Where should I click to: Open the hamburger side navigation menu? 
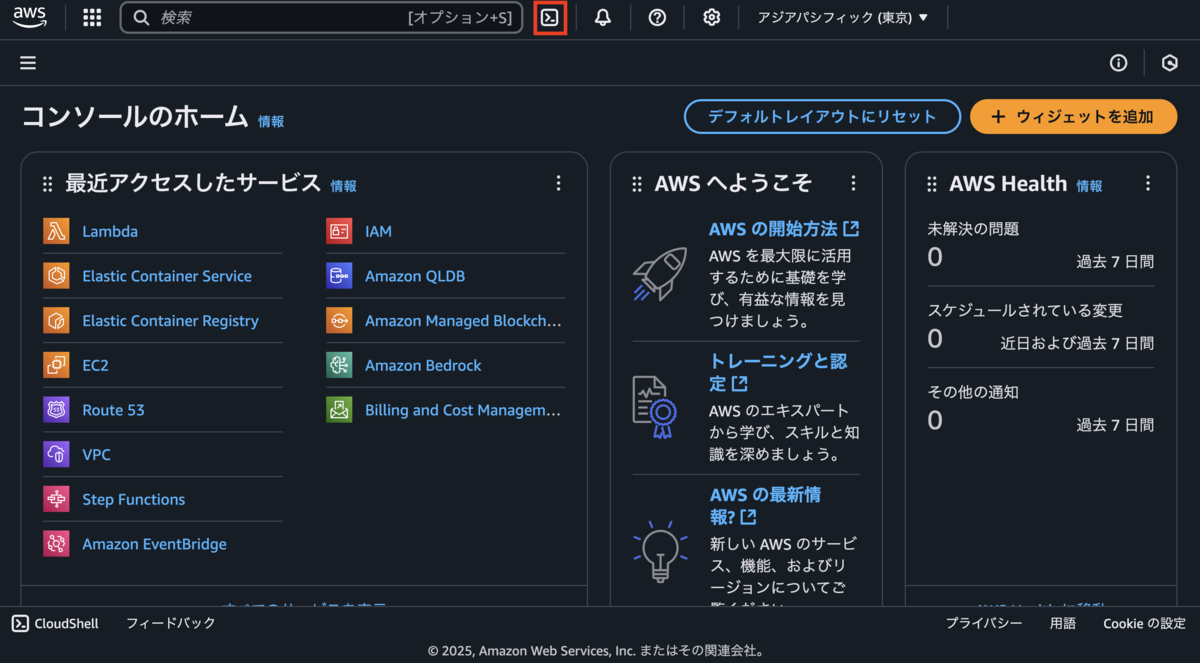(x=28, y=63)
